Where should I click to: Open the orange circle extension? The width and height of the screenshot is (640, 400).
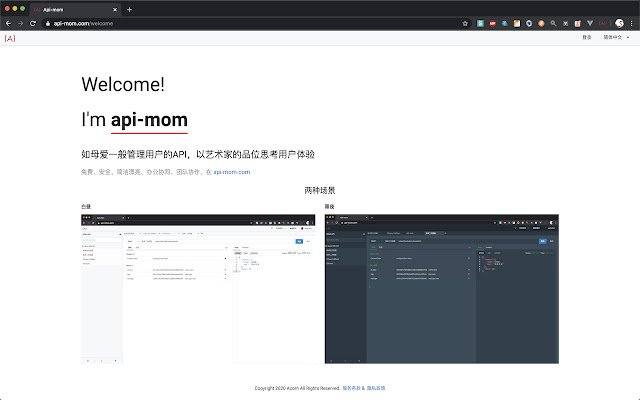point(541,24)
